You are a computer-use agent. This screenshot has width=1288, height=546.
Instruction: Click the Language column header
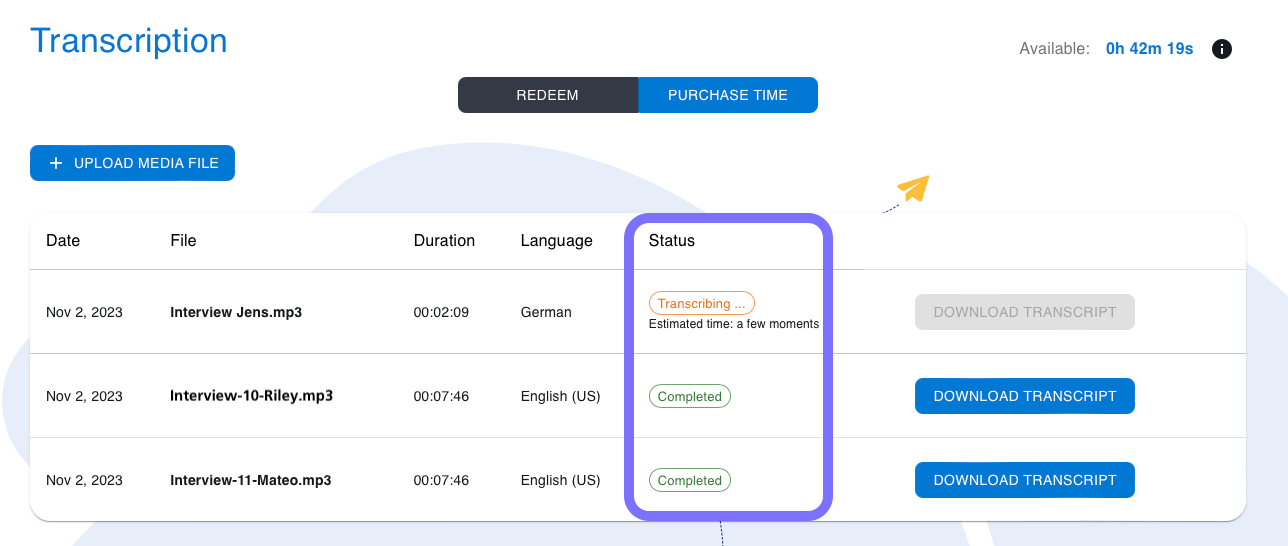click(557, 240)
